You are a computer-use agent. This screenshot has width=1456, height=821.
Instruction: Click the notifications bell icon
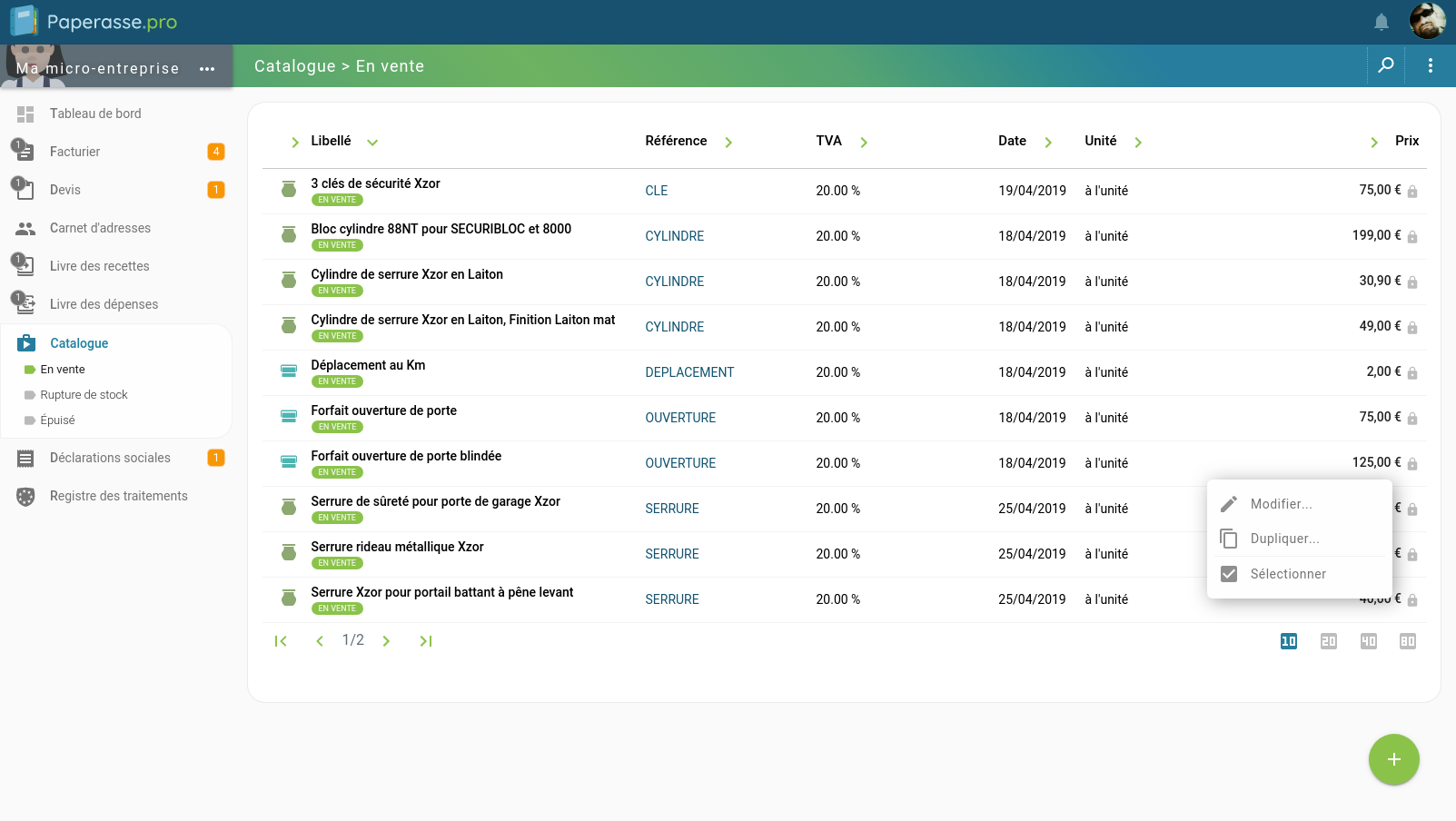pos(1381,22)
